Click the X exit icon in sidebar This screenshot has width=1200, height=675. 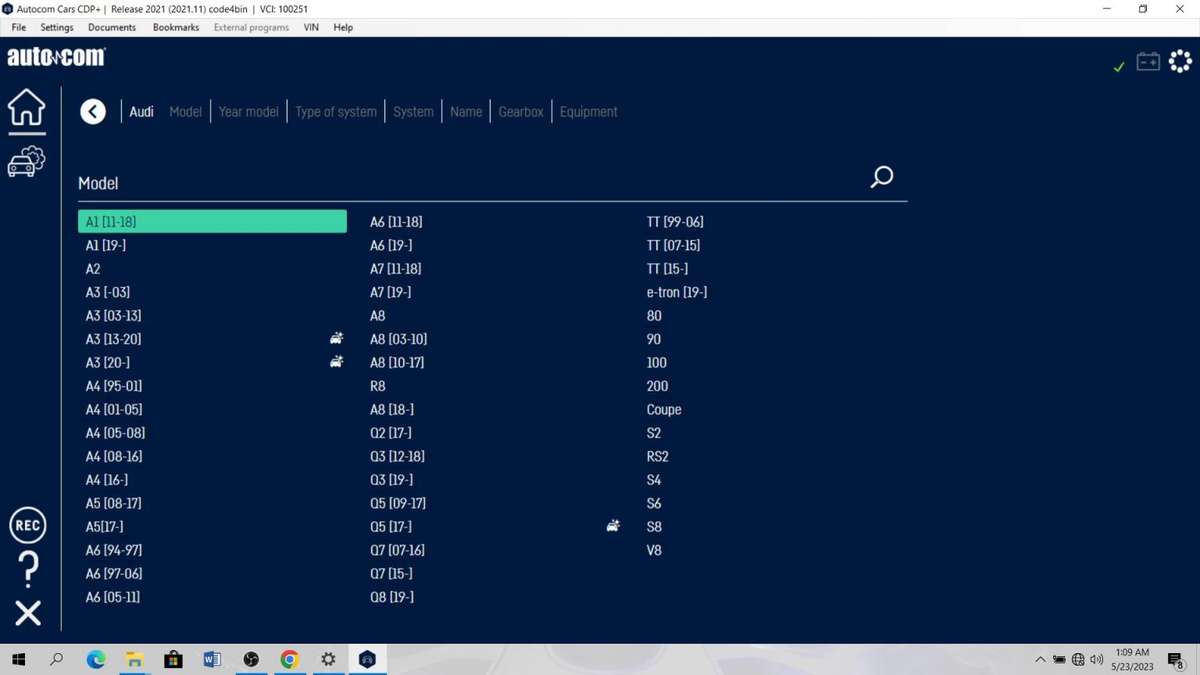(28, 613)
